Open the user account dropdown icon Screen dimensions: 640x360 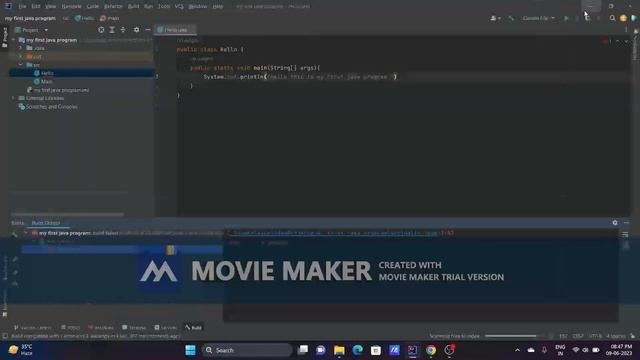496,18
